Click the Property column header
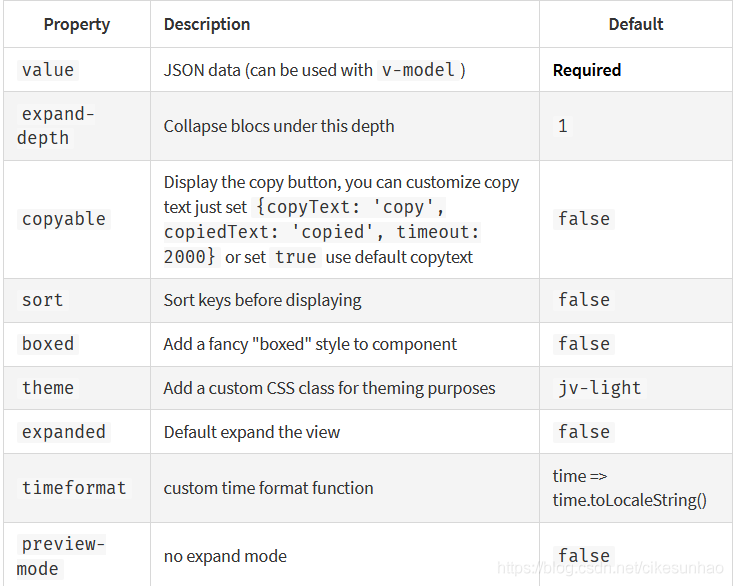This screenshot has width=733, height=586. point(76,24)
